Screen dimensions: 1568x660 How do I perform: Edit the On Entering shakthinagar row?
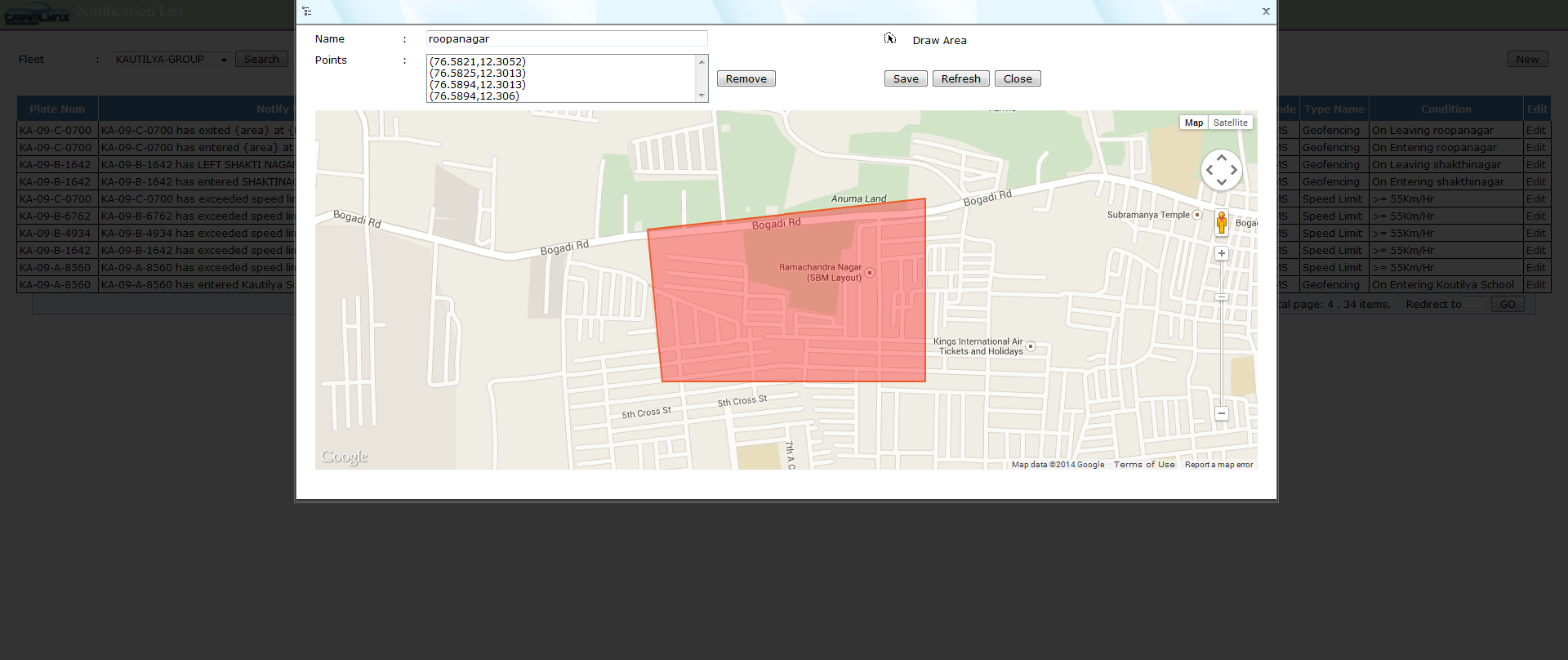point(1536,181)
